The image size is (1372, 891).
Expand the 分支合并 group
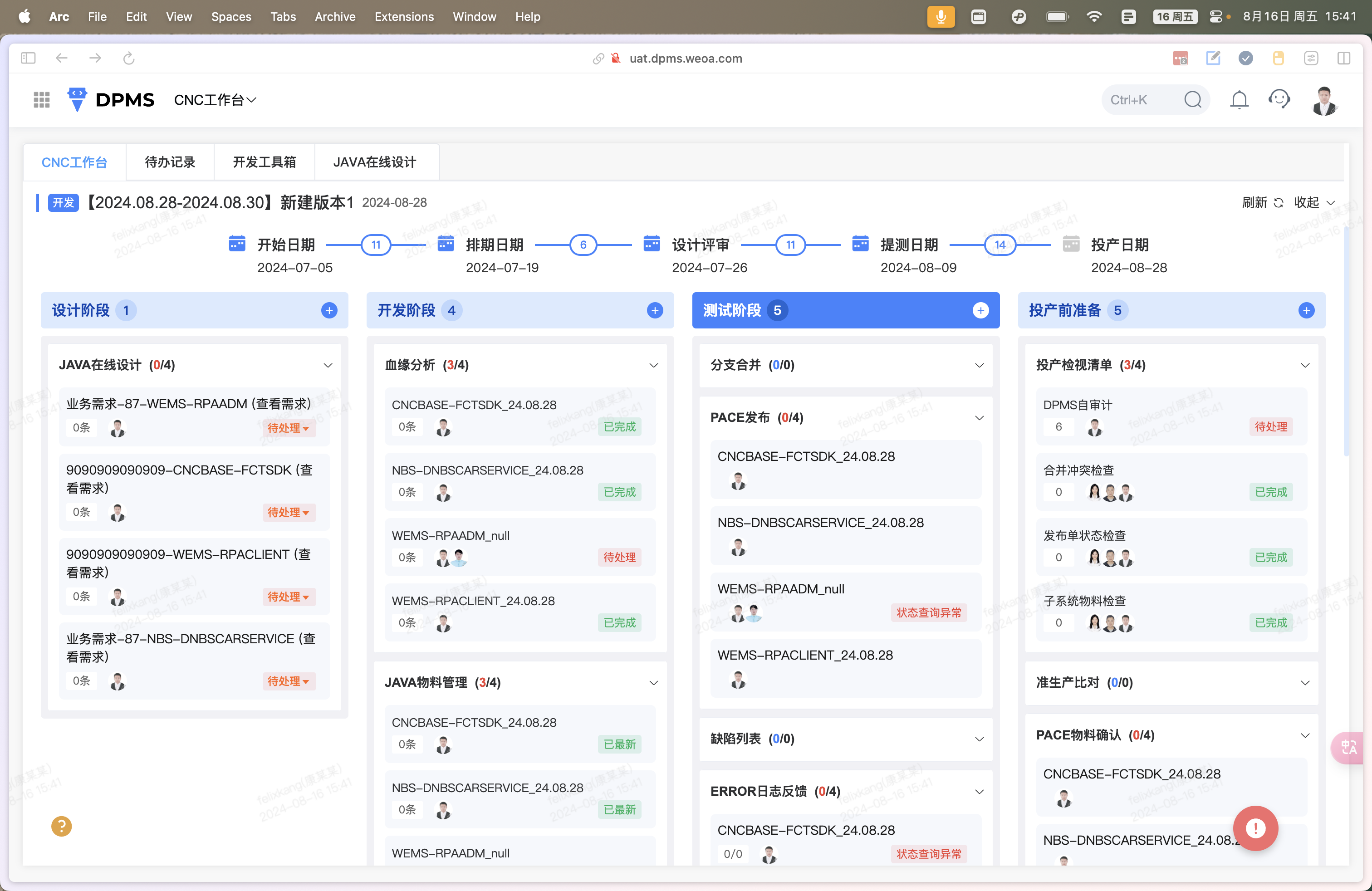(x=980, y=365)
